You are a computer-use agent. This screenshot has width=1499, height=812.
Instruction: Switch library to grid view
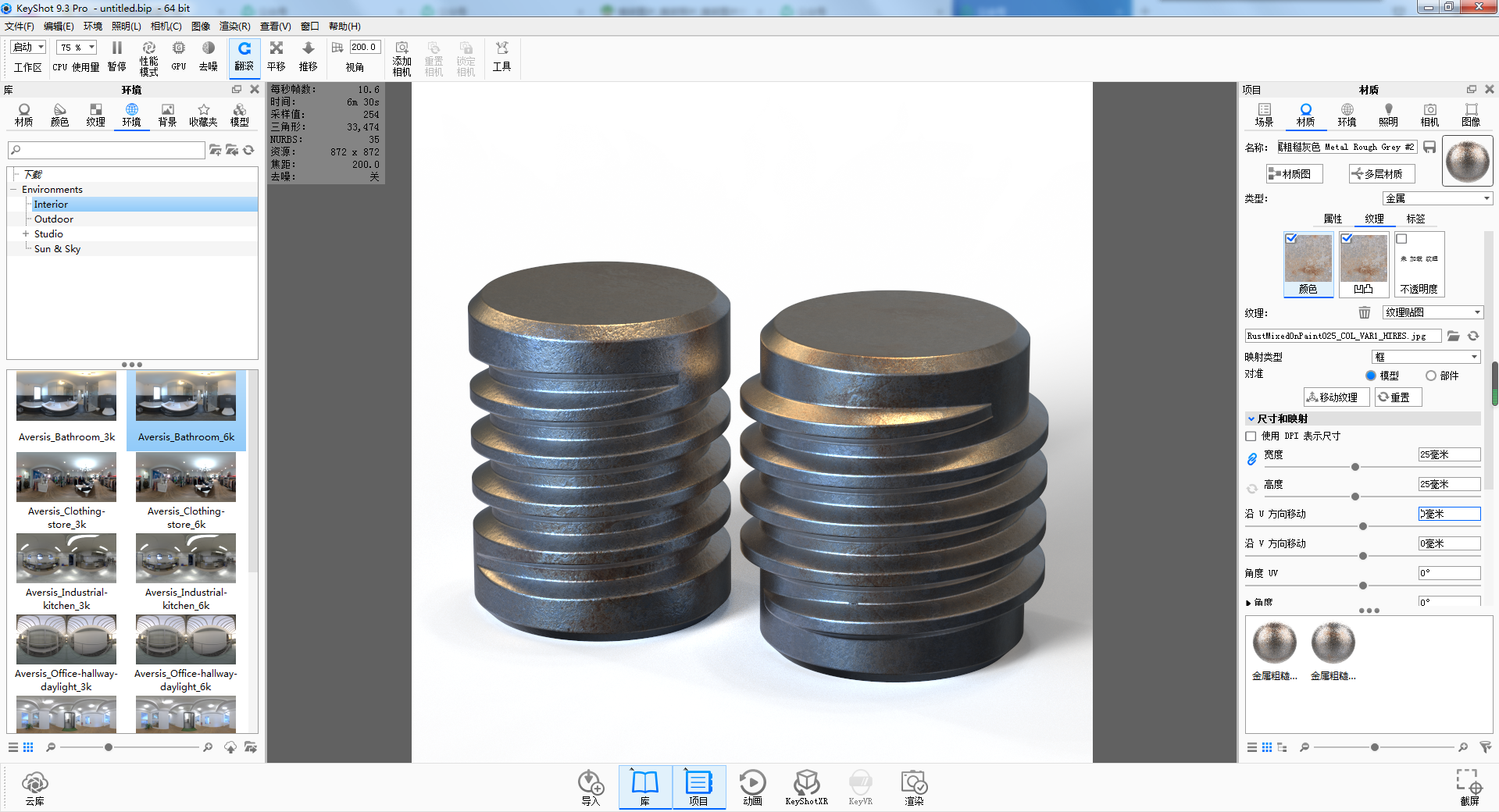[x=28, y=747]
